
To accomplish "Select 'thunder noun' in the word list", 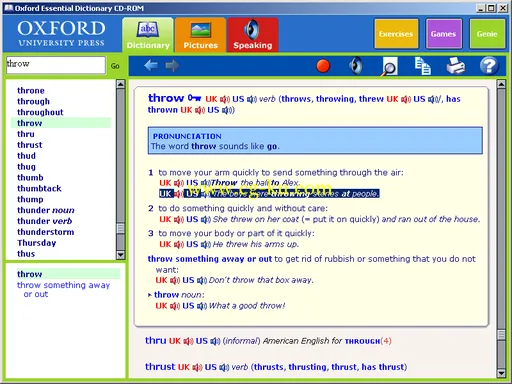I will click(x=46, y=210).
